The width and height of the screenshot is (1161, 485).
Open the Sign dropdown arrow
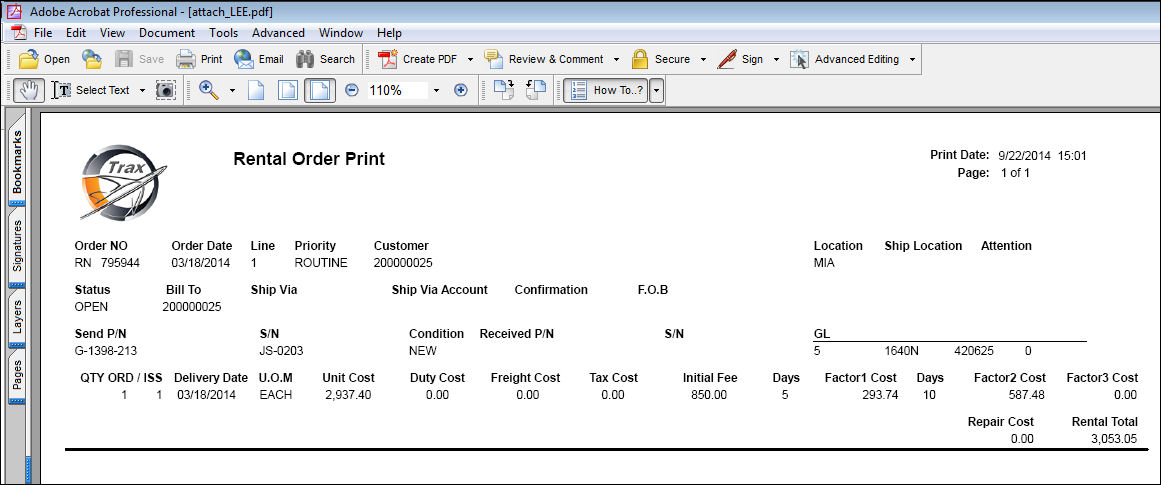click(776, 59)
